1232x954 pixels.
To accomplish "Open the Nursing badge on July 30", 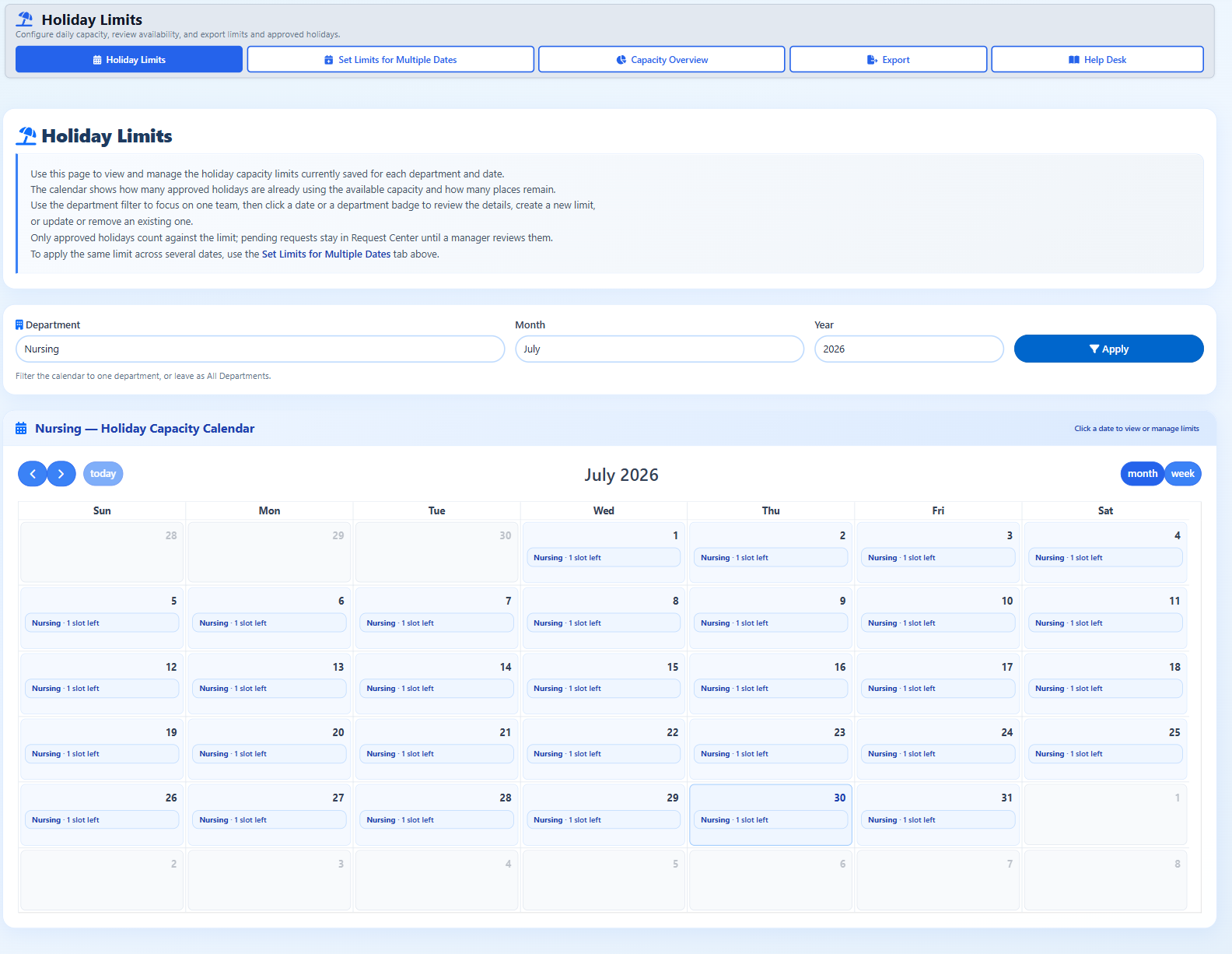I will point(771,820).
